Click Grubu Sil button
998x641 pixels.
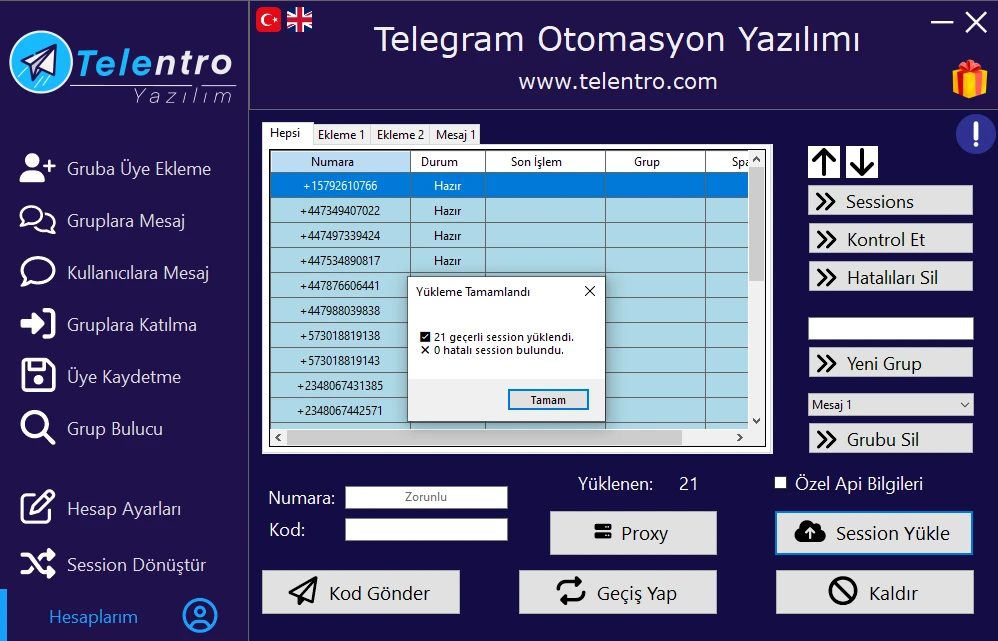pos(890,438)
